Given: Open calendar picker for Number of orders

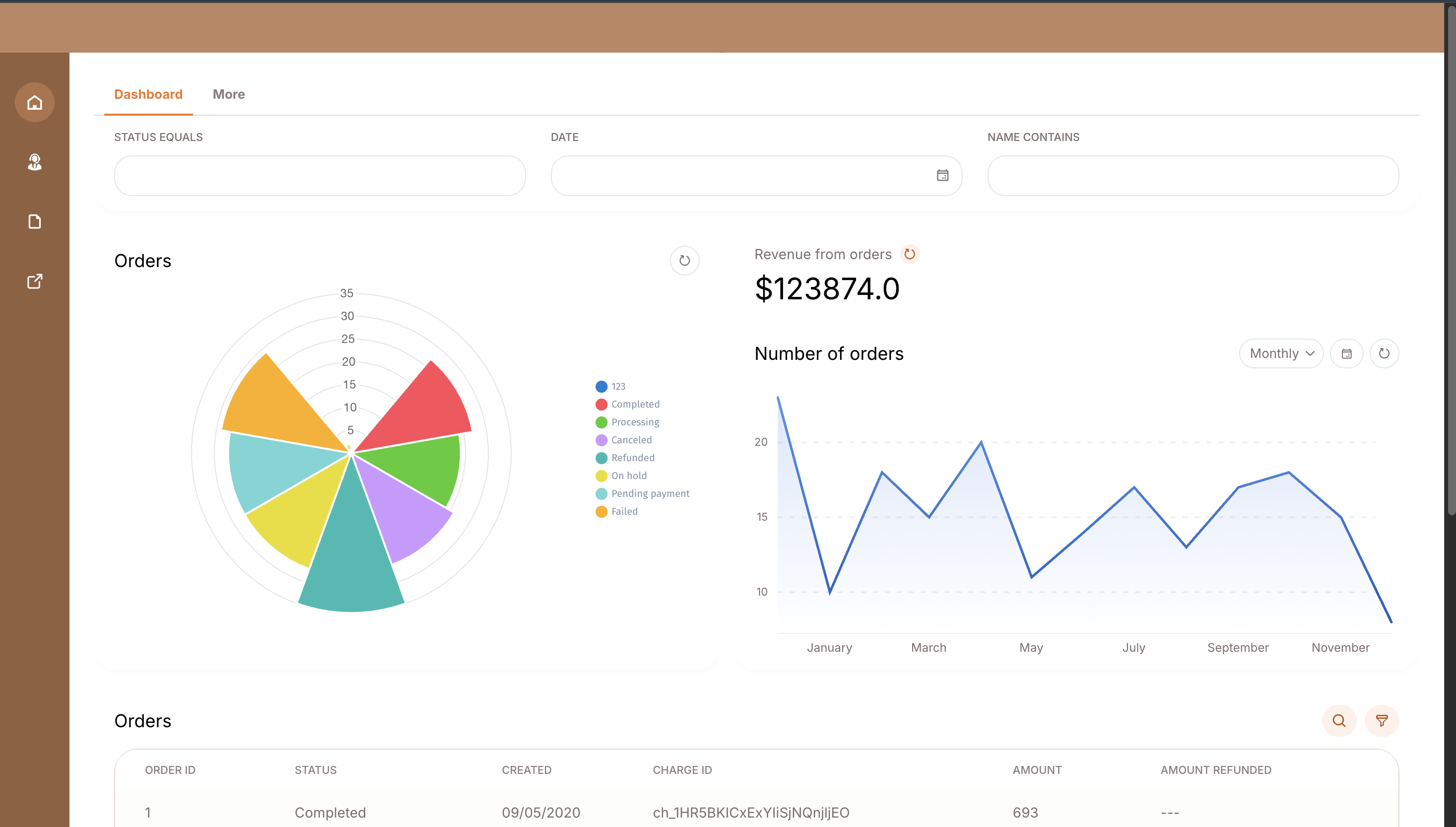Looking at the screenshot, I should coord(1346,354).
